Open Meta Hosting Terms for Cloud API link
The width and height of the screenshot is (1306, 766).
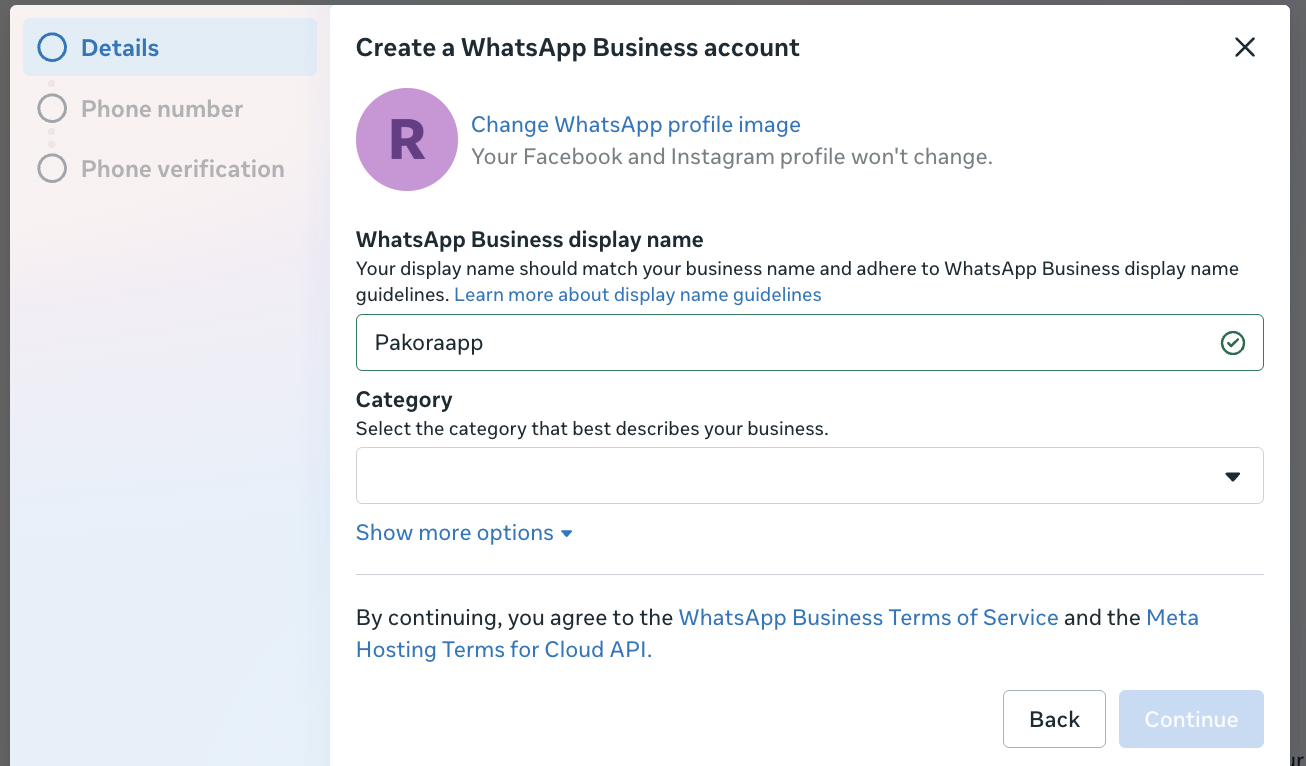click(x=777, y=633)
